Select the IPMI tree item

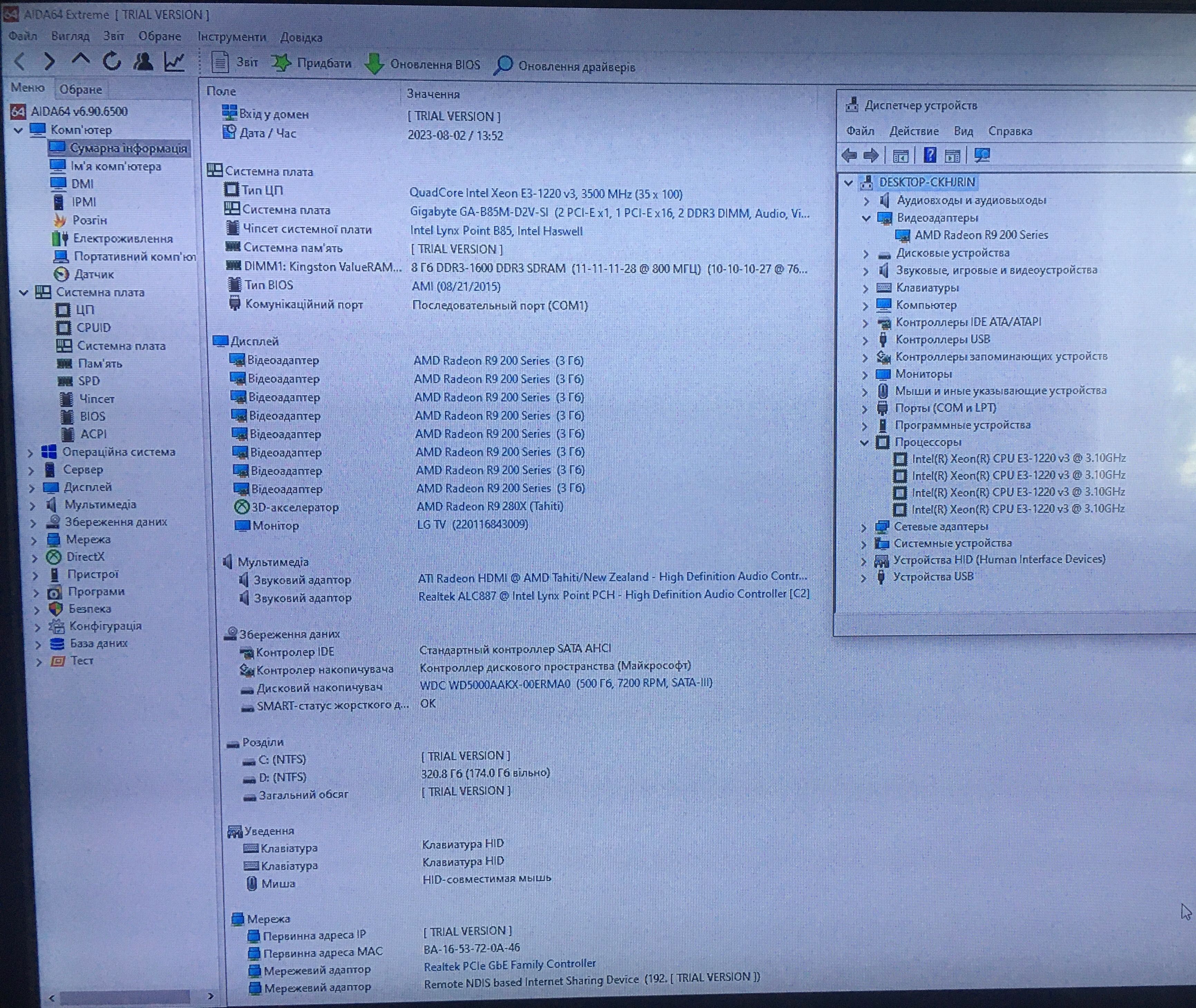pyautogui.click(x=74, y=202)
